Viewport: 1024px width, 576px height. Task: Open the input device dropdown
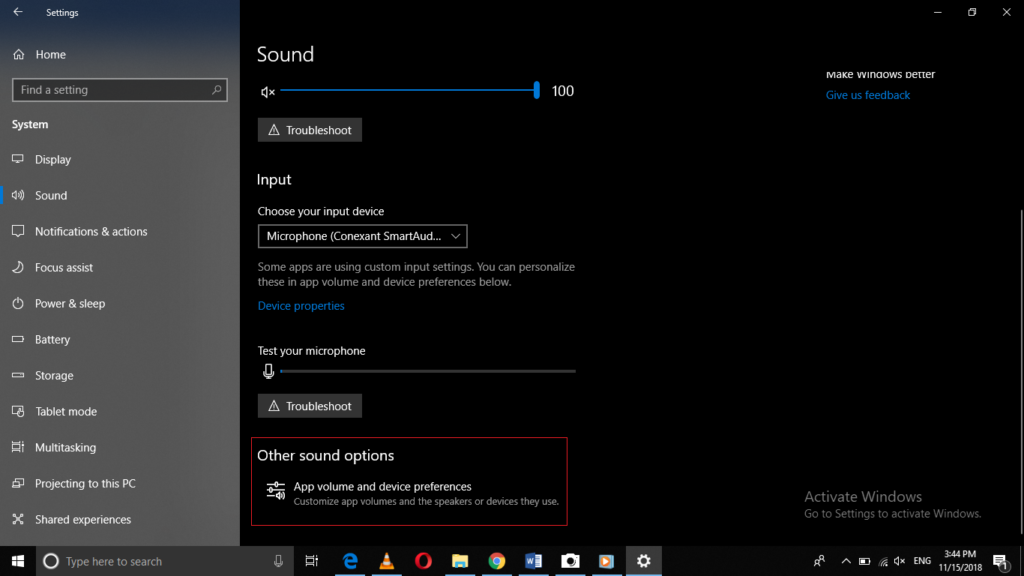coord(362,236)
